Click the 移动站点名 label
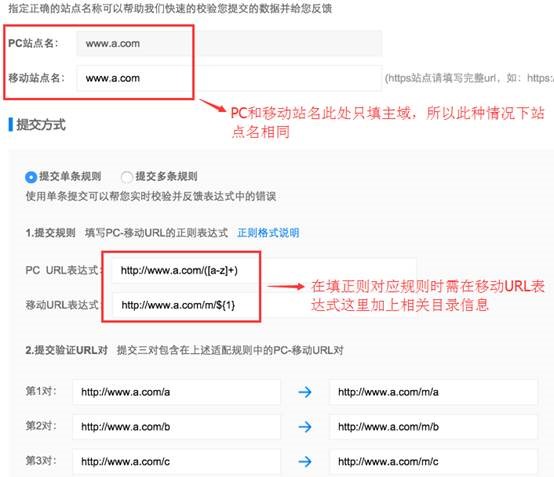 (x=36, y=78)
